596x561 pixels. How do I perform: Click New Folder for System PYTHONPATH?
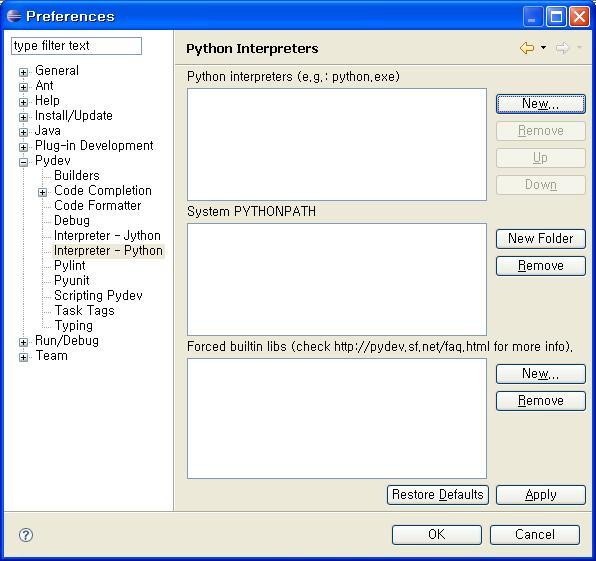click(x=541, y=239)
